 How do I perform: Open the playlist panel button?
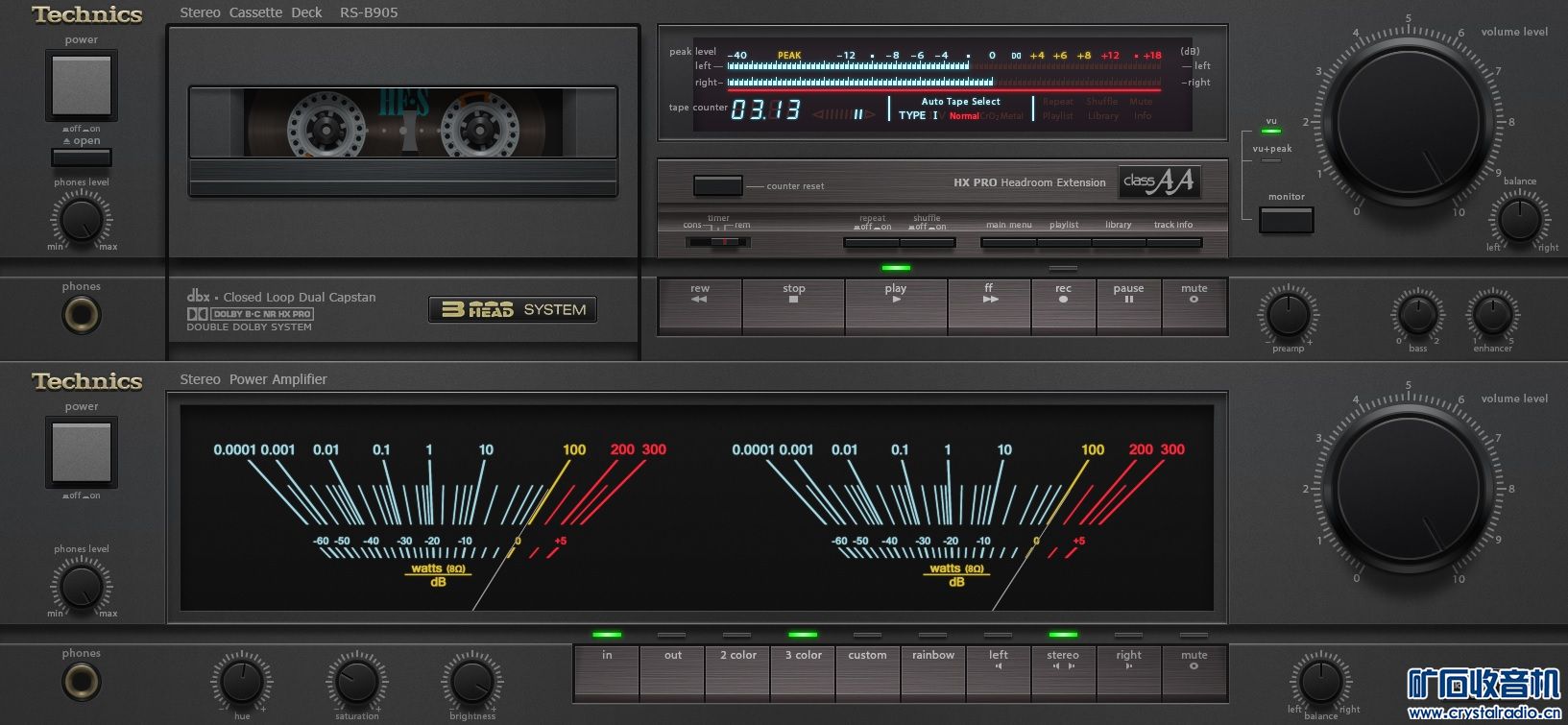click(1064, 243)
